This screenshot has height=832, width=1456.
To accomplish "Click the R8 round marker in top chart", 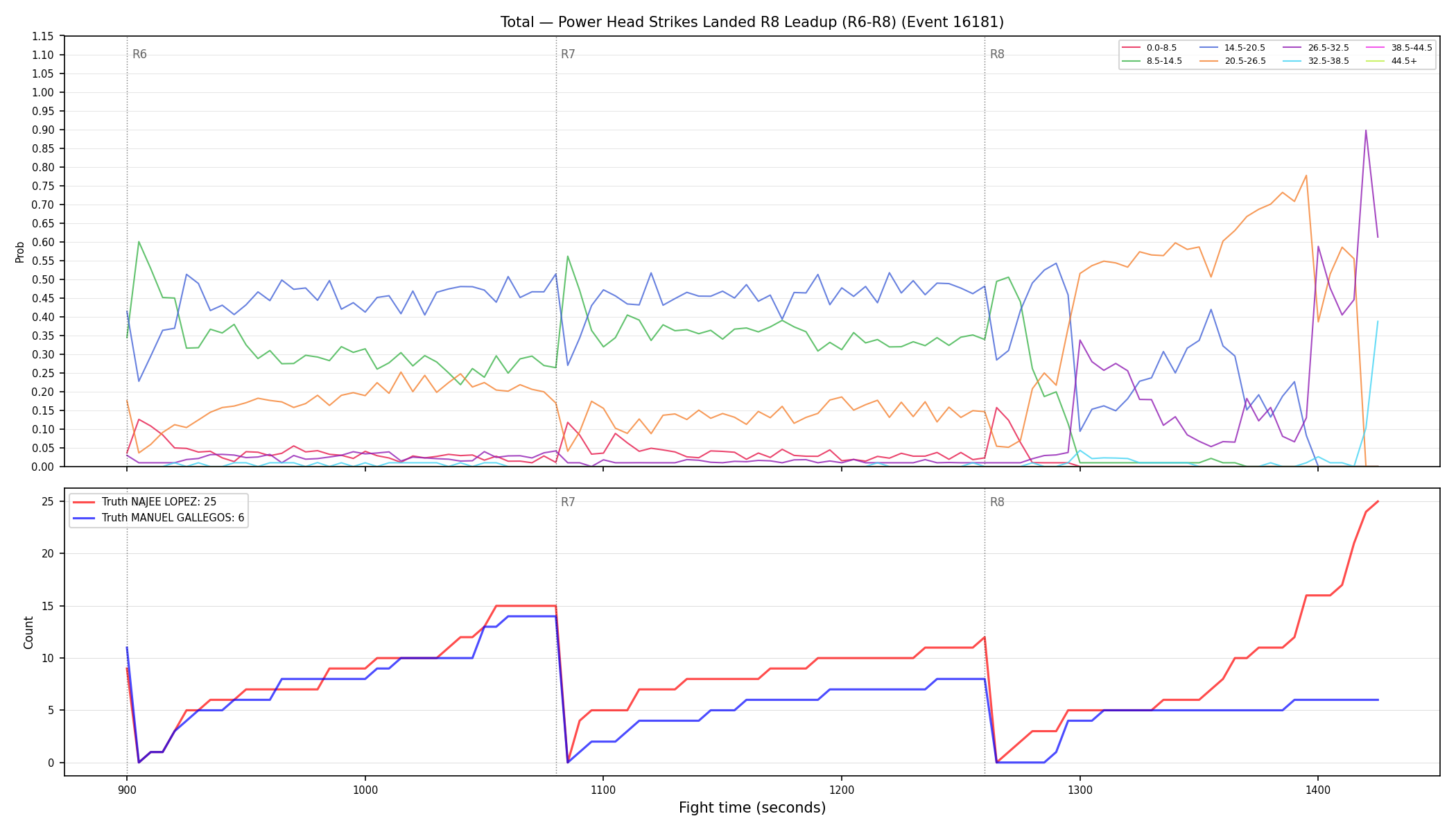I will pyautogui.click(x=997, y=55).
